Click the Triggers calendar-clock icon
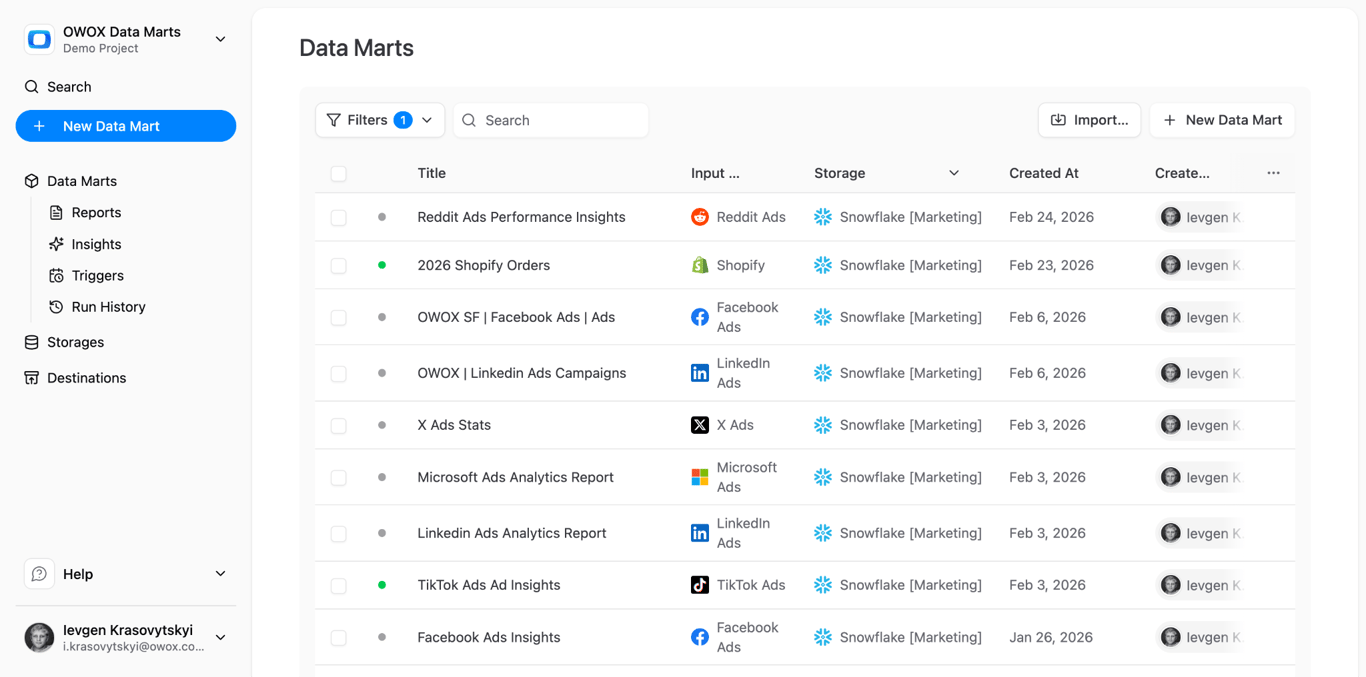This screenshot has height=677, width=1366. pyautogui.click(x=56, y=276)
